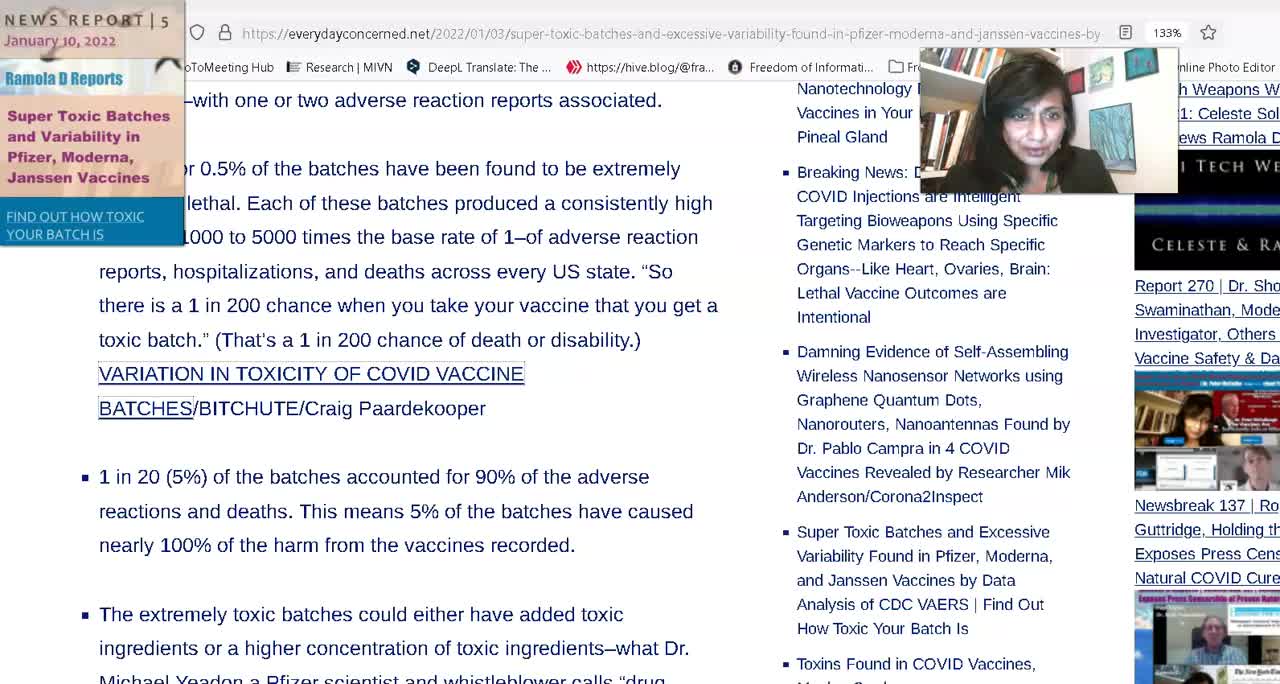The image size is (1280, 684).
Task: Open the tracking protection shield icon
Action: pos(197,33)
